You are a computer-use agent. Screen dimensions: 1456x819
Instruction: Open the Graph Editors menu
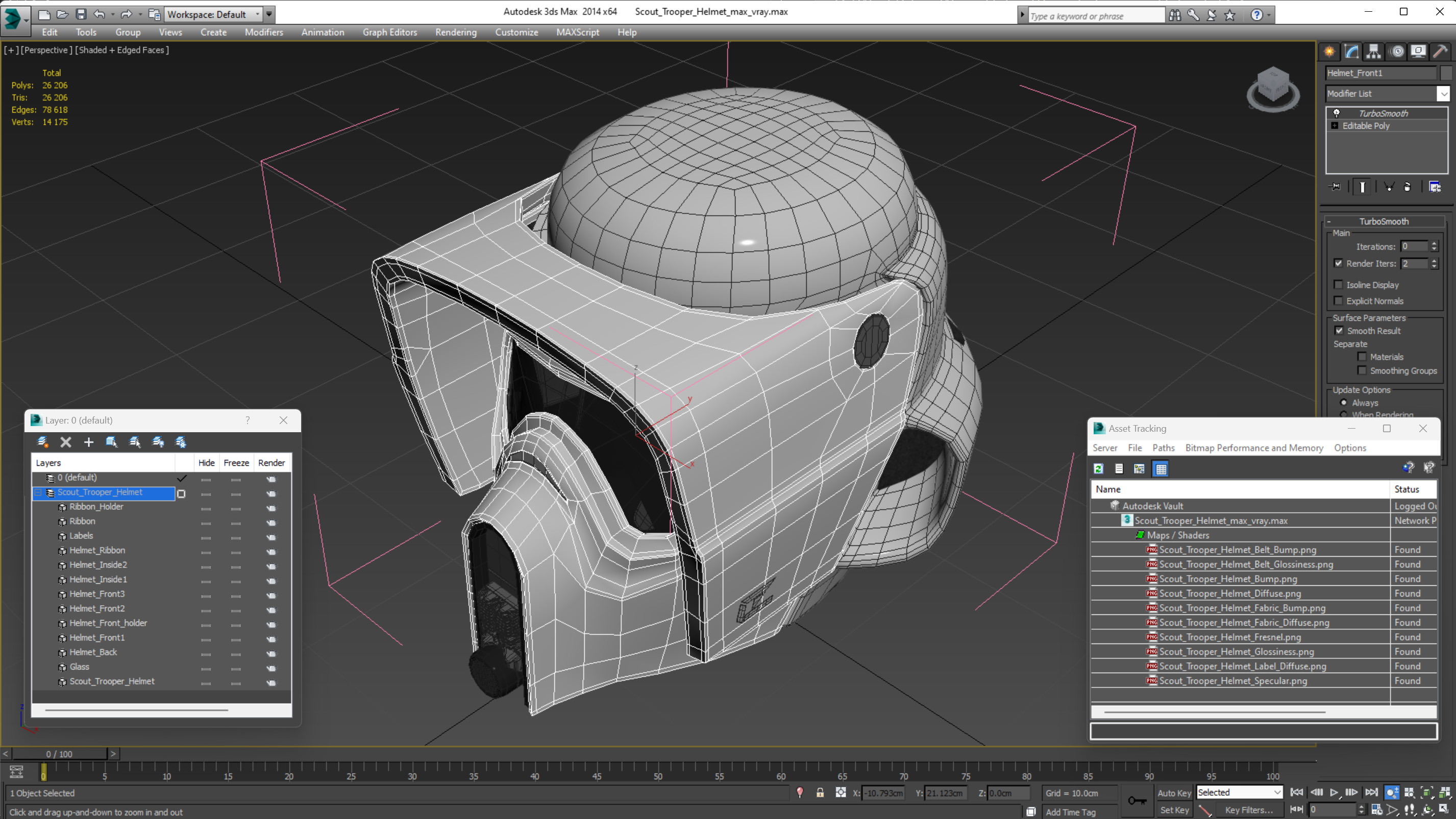tap(389, 32)
